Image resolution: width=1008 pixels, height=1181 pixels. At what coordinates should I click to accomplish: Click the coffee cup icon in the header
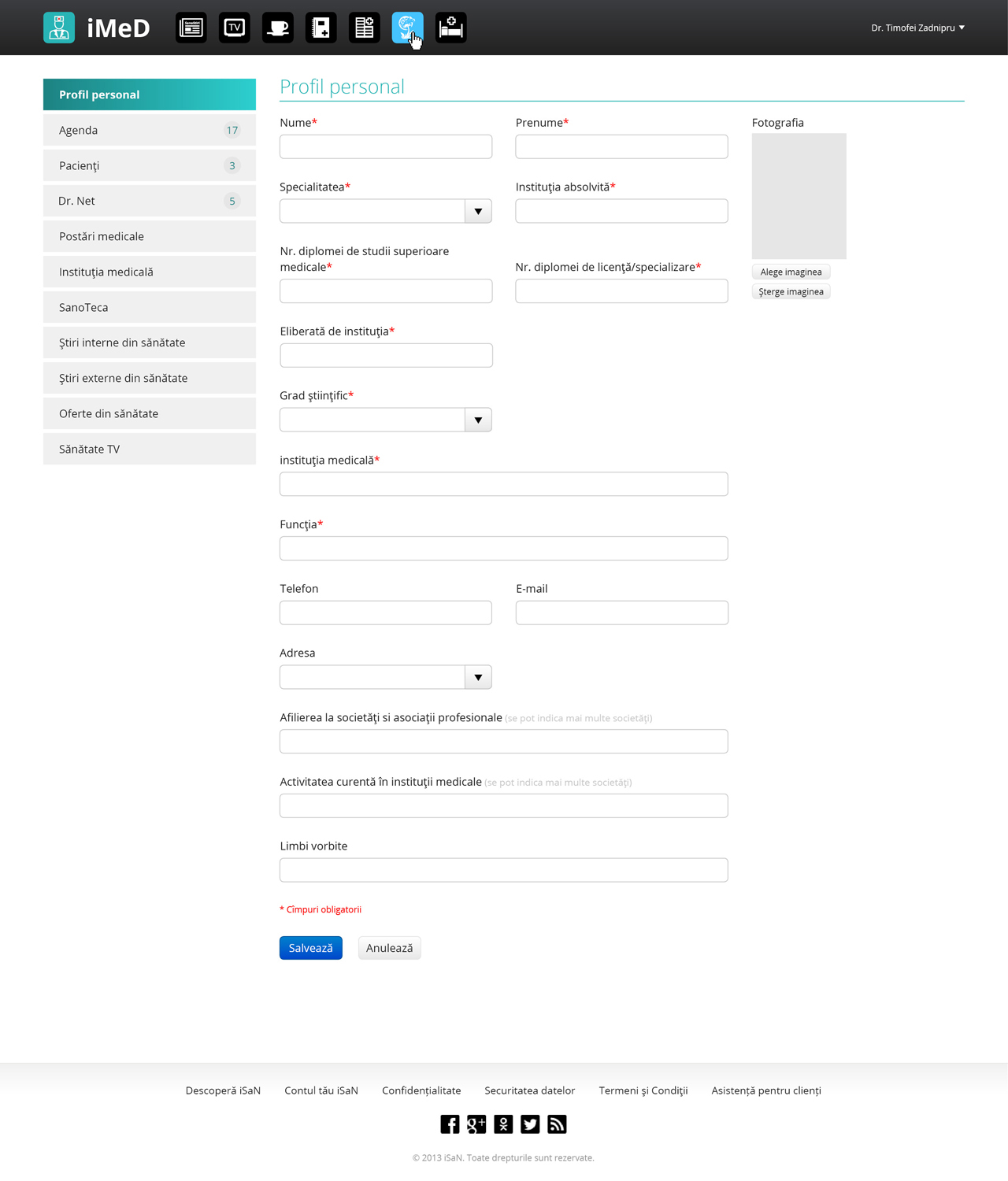pos(278,28)
